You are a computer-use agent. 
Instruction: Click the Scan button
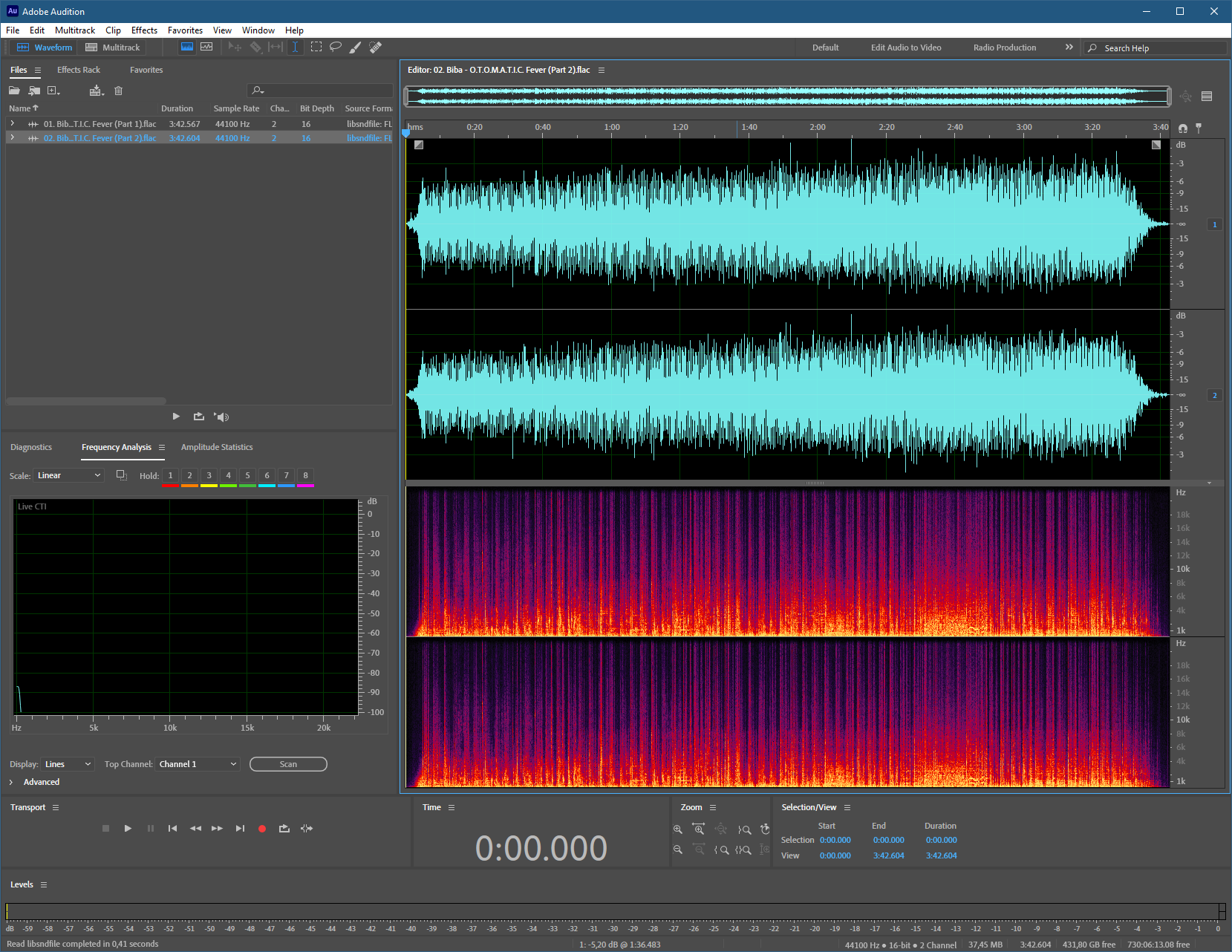(x=288, y=764)
